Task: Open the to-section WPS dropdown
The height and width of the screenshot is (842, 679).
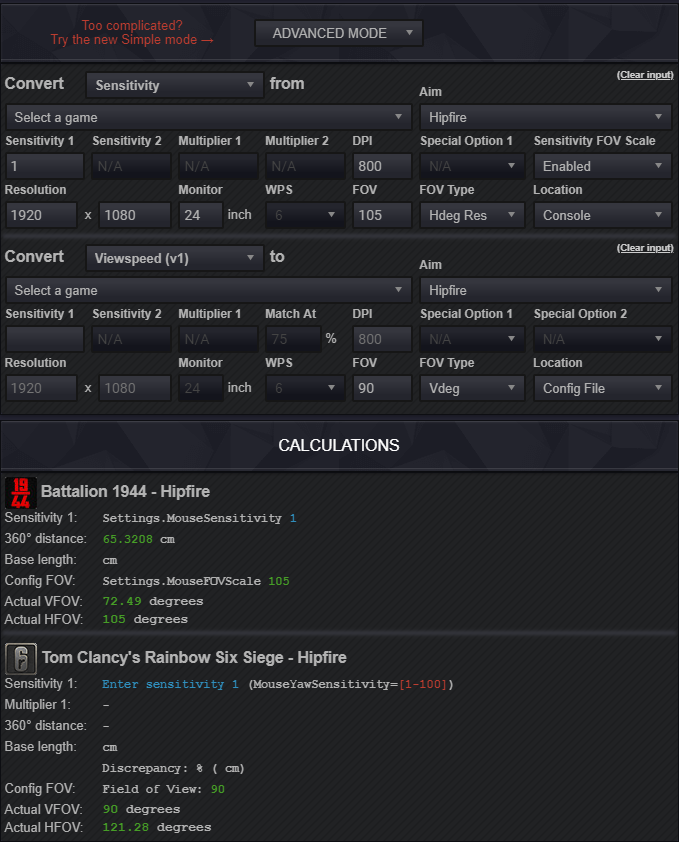Action: (305, 388)
